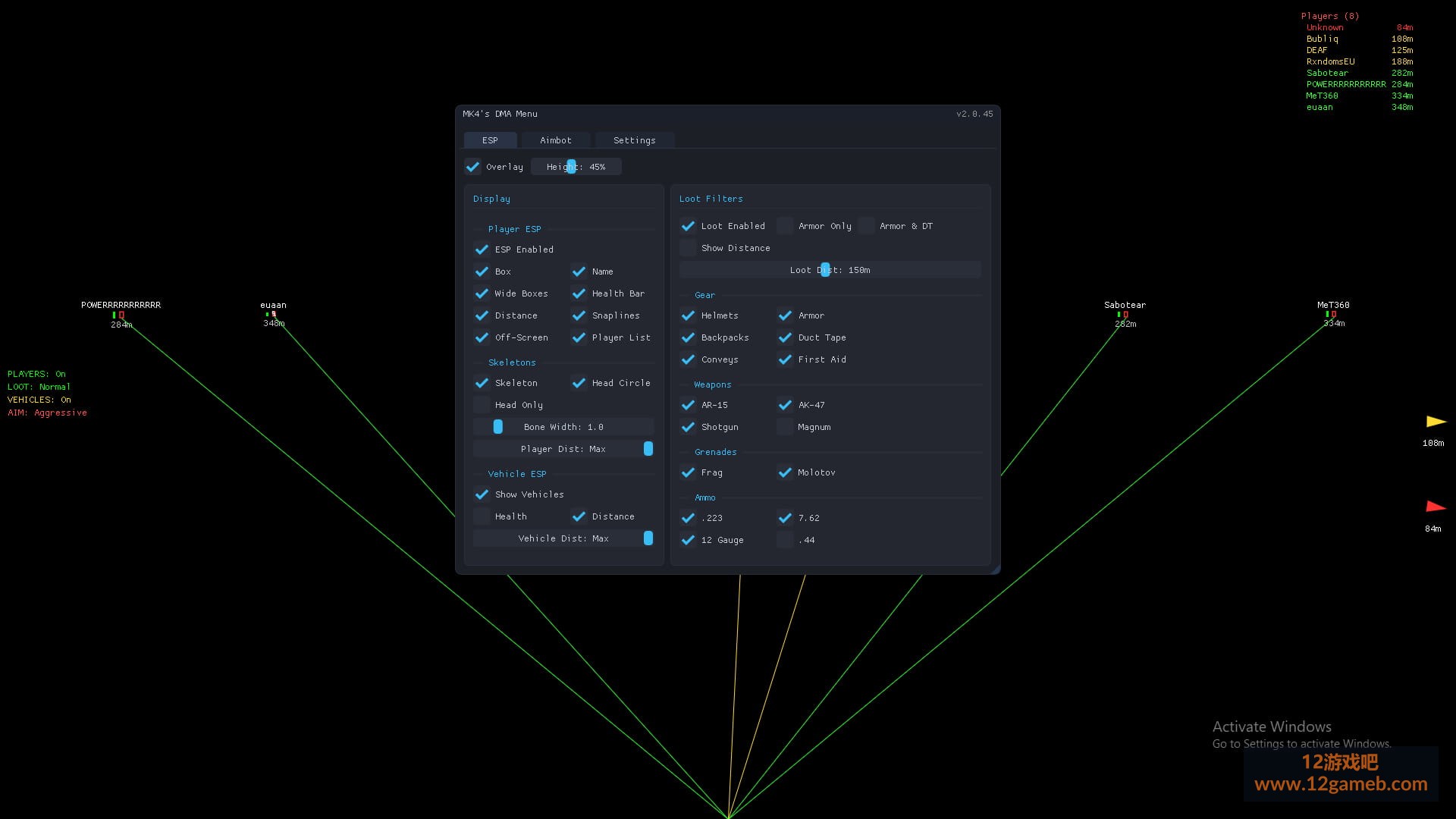1456x819 pixels.
Task: Toggle the Overlay checkbox
Action: tap(472, 167)
